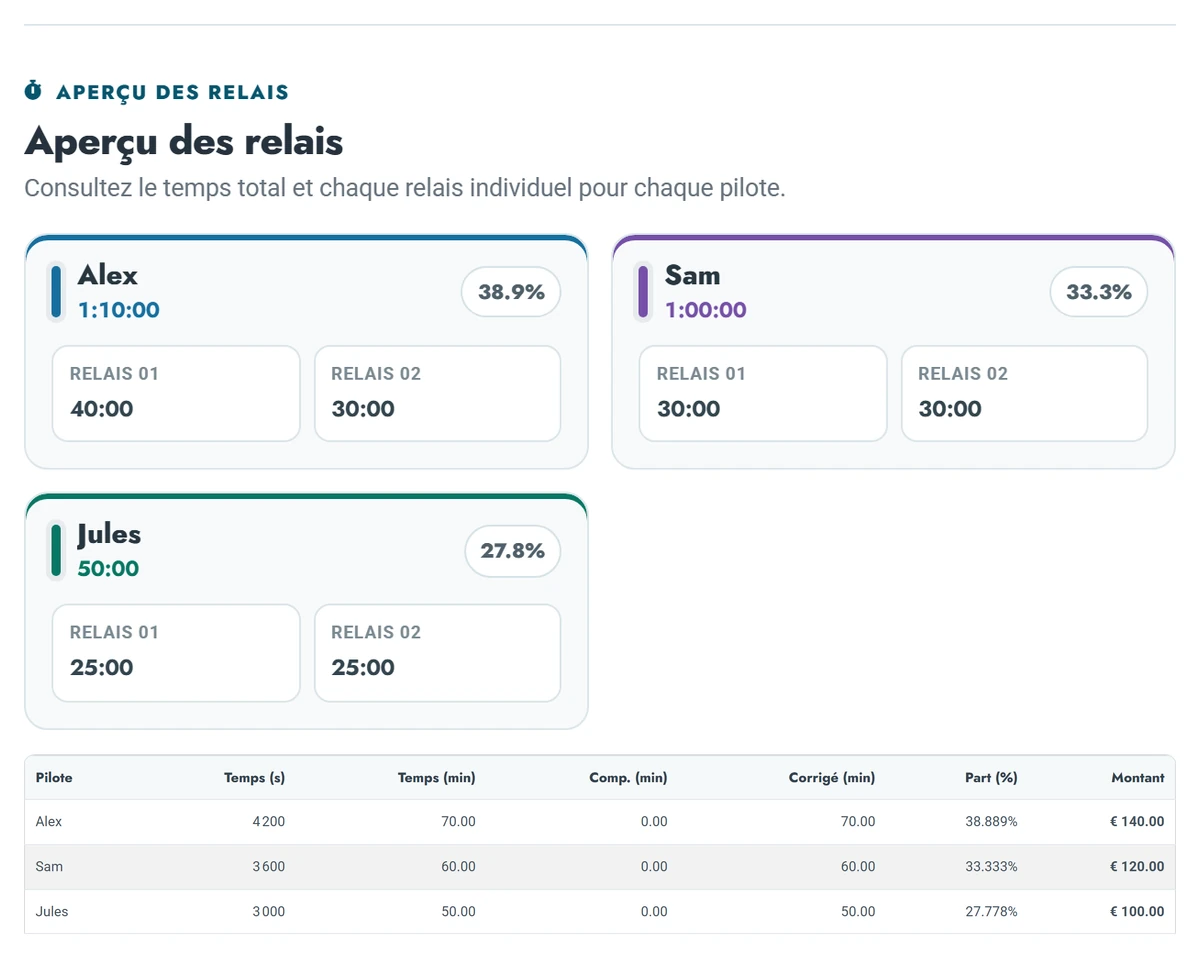
Task: Select the 38.9% share badge for Alex
Action: tap(511, 292)
